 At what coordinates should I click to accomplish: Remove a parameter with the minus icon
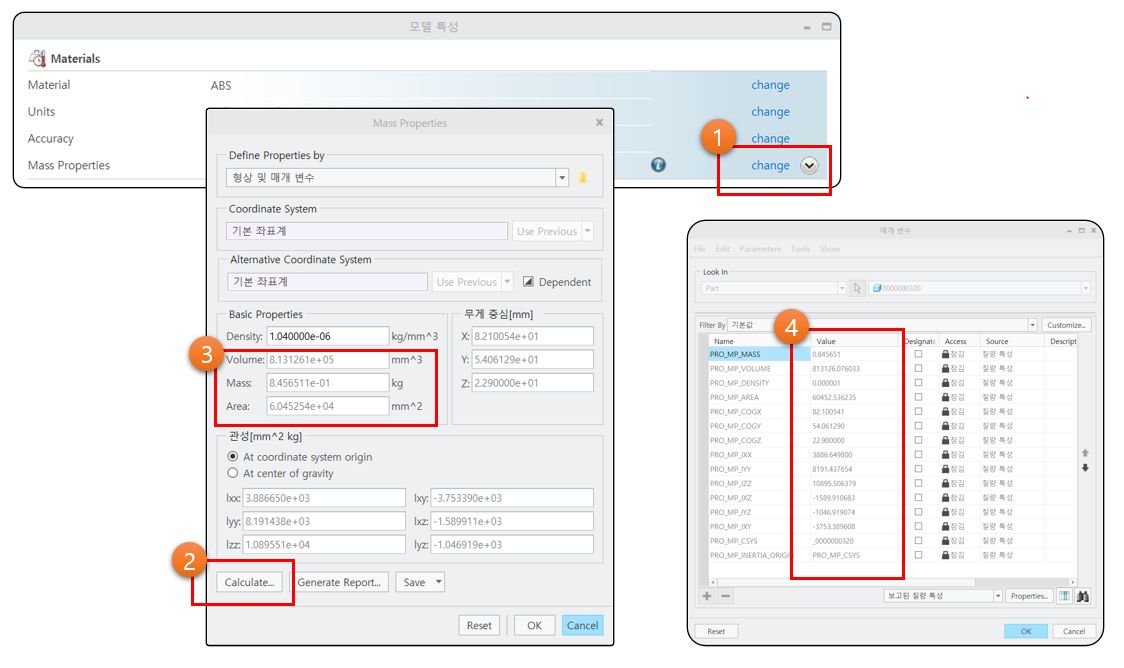click(x=725, y=596)
